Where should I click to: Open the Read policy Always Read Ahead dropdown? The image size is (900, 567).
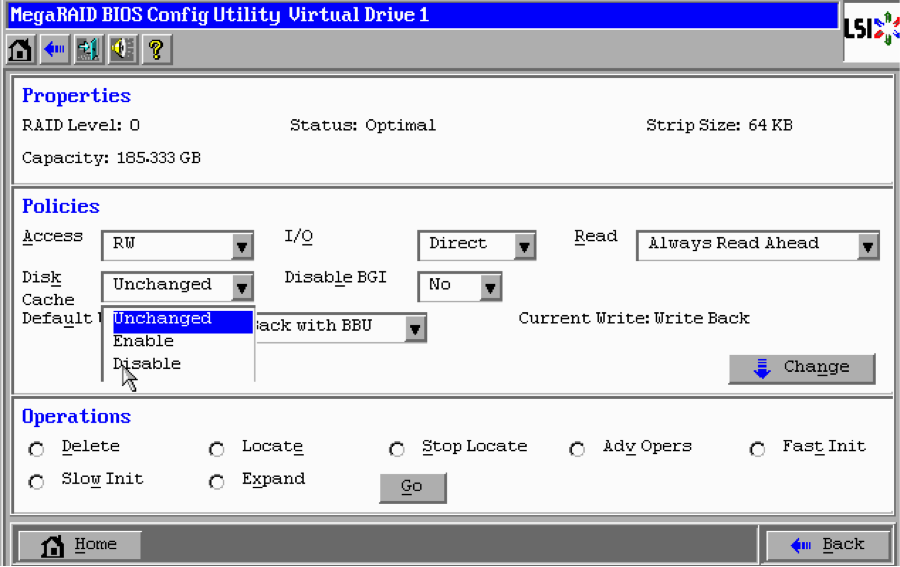pos(867,246)
